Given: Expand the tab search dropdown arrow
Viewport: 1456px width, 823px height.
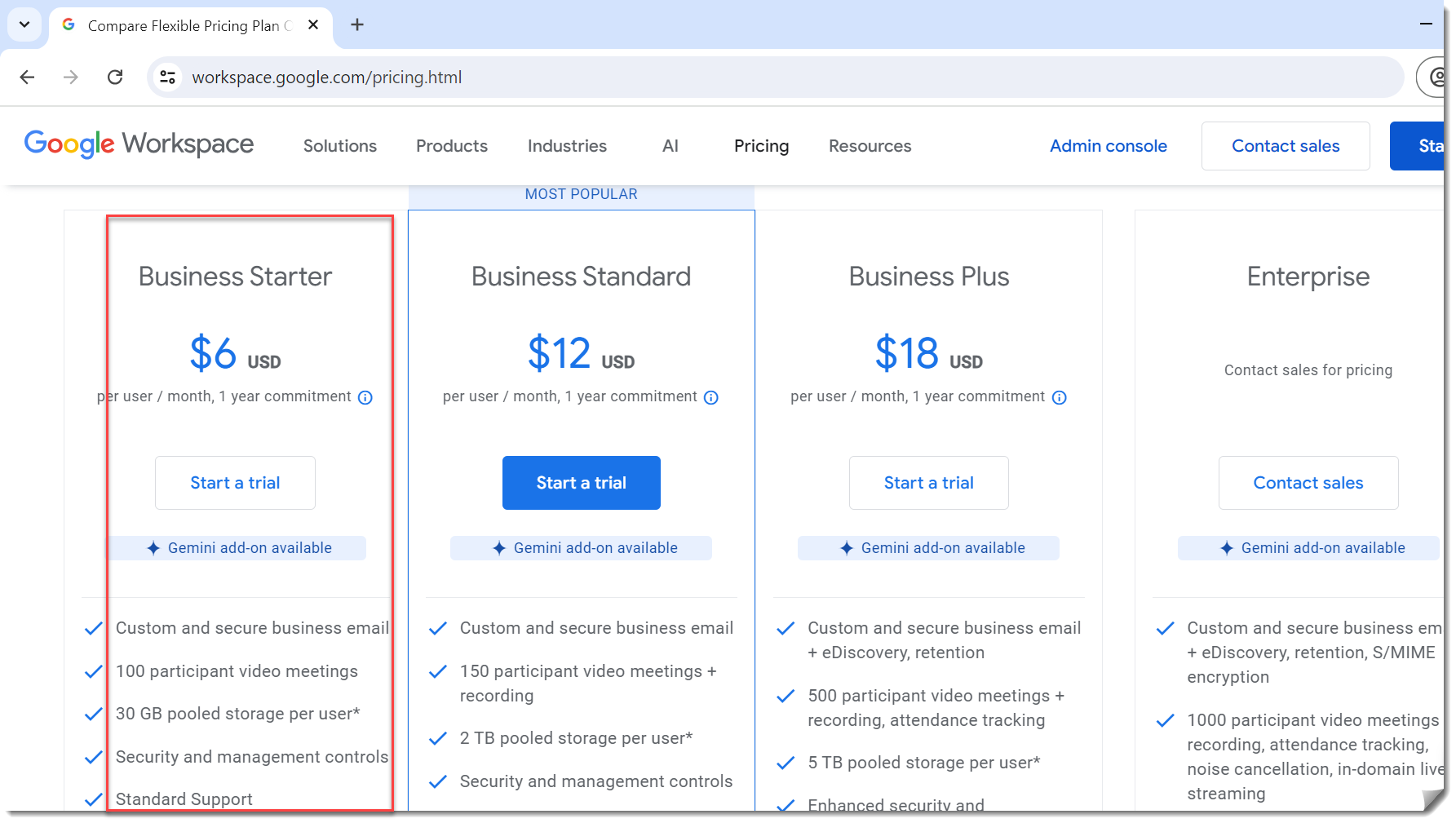Looking at the screenshot, I should [24, 25].
